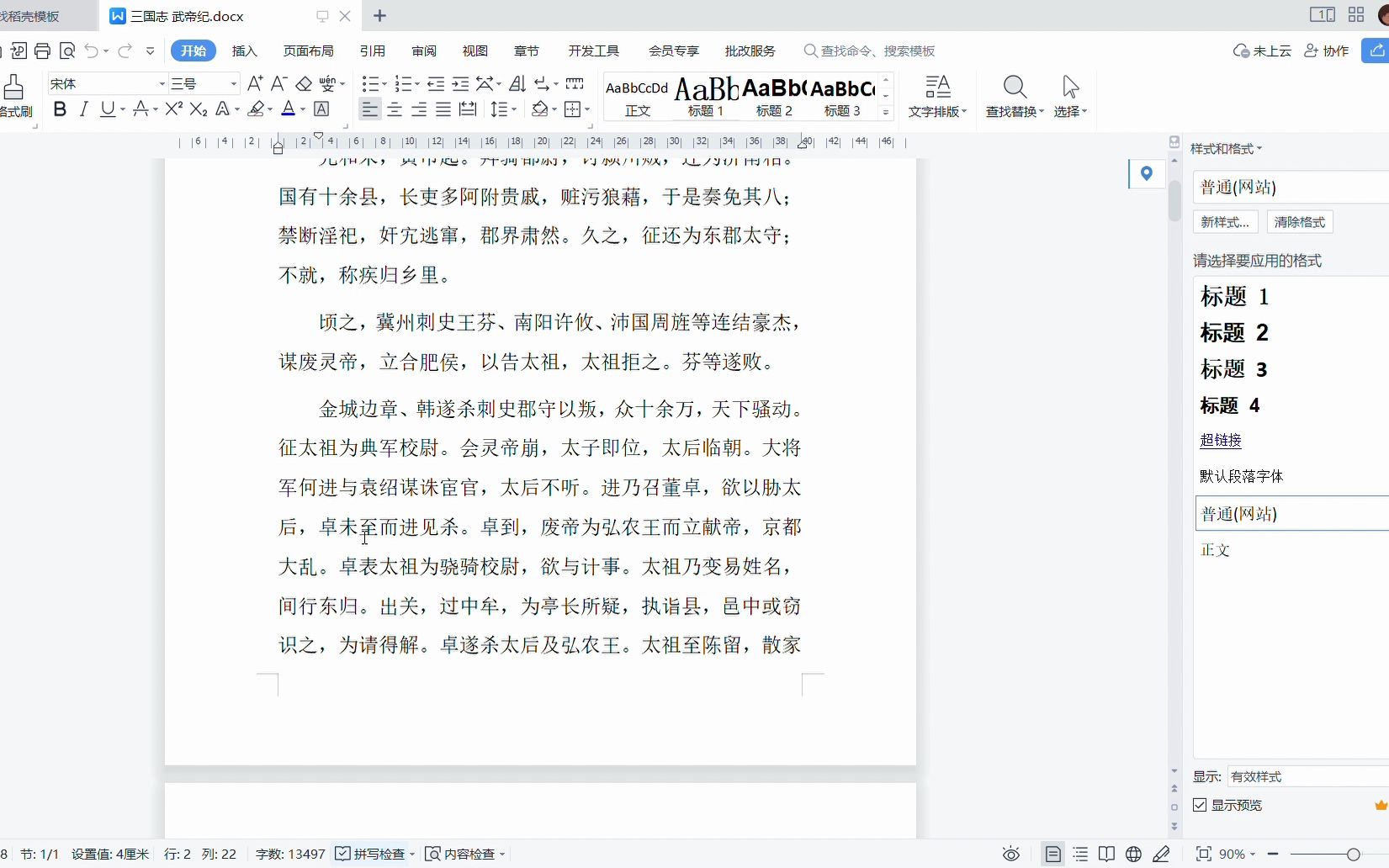Toggle eye protection mode in status bar
The height and width of the screenshot is (868, 1389).
[x=1011, y=854]
